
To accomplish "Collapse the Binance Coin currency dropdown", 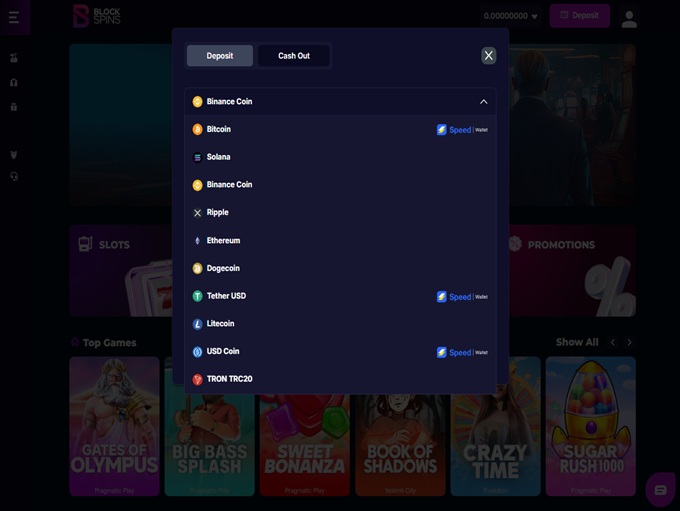I will [483, 102].
